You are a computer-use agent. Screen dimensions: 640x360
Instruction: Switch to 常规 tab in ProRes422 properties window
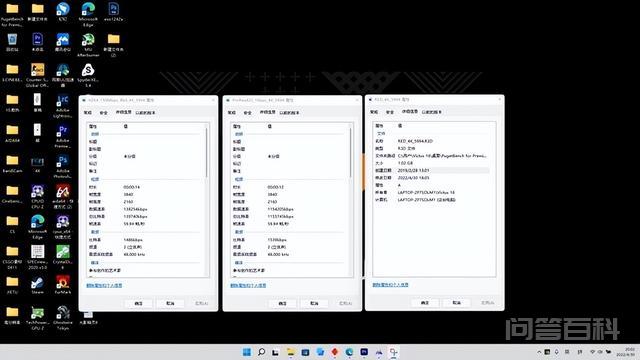pos(232,113)
